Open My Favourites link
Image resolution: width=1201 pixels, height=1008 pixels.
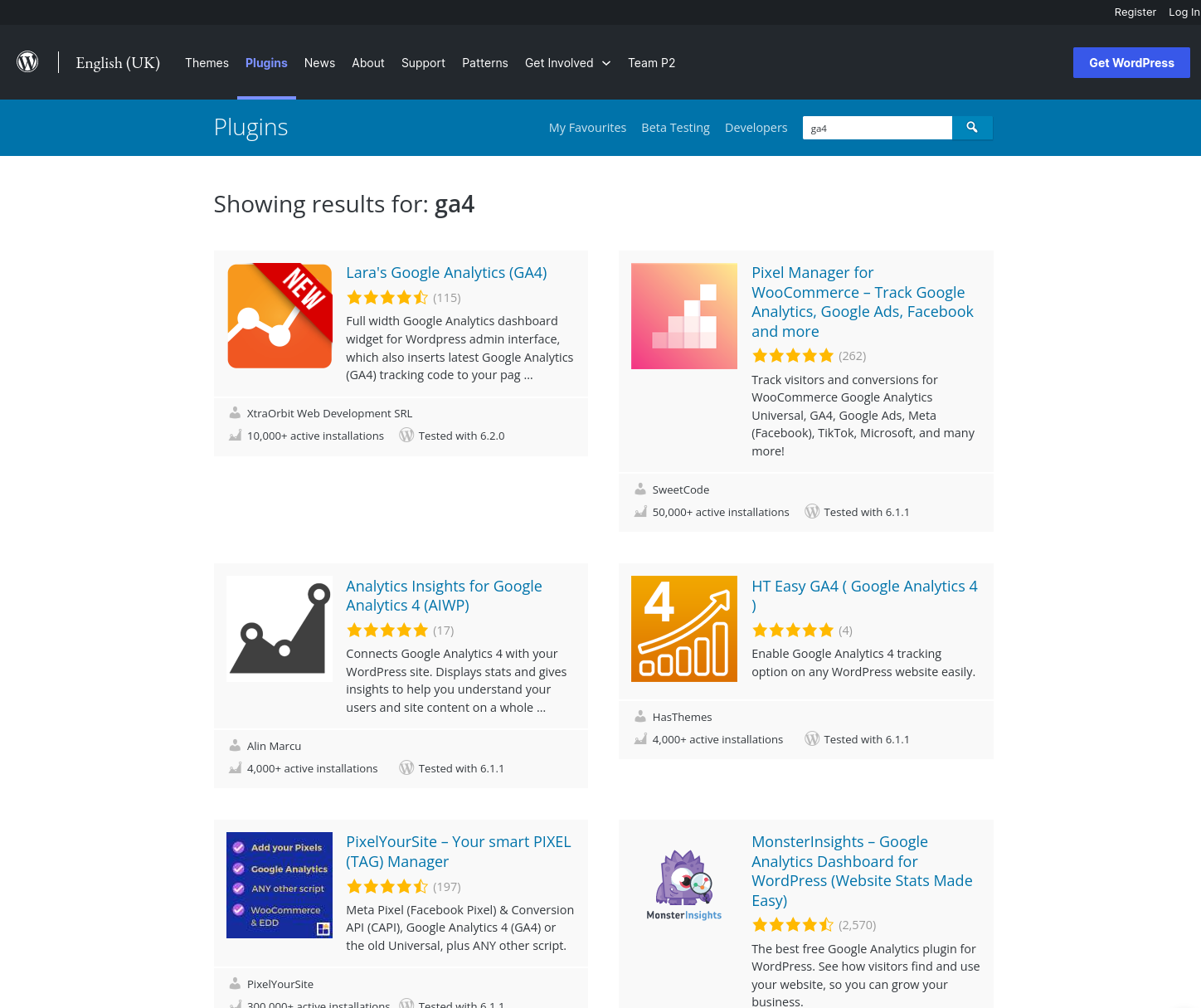click(x=587, y=128)
